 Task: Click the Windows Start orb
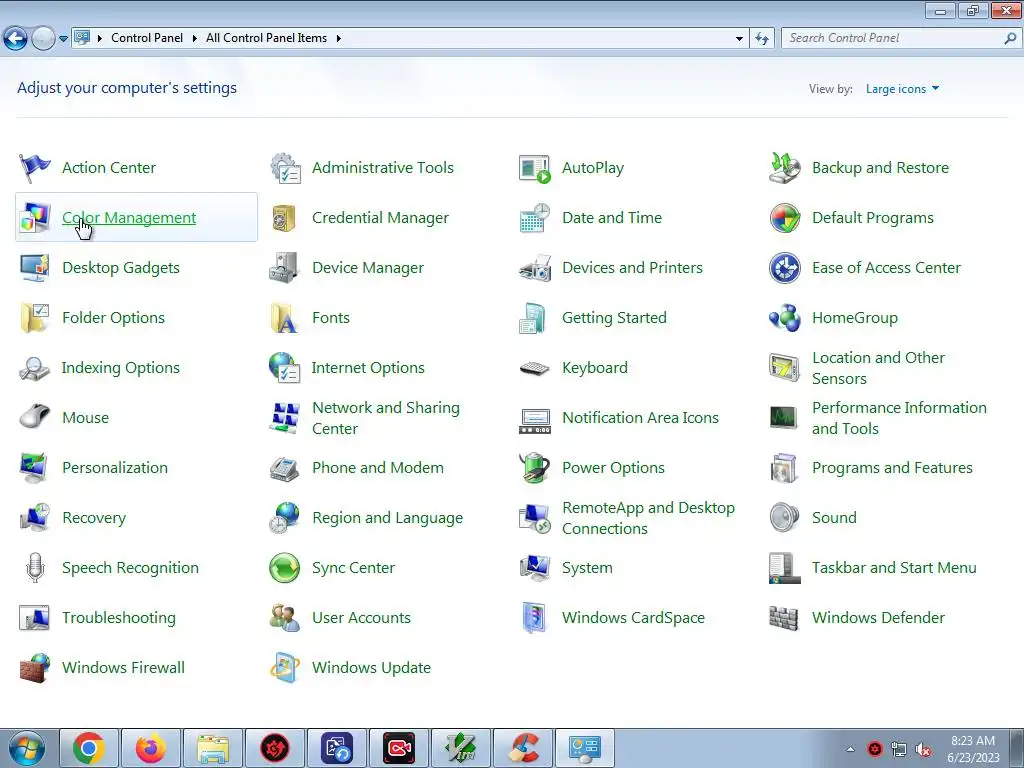click(x=26, y=749)
